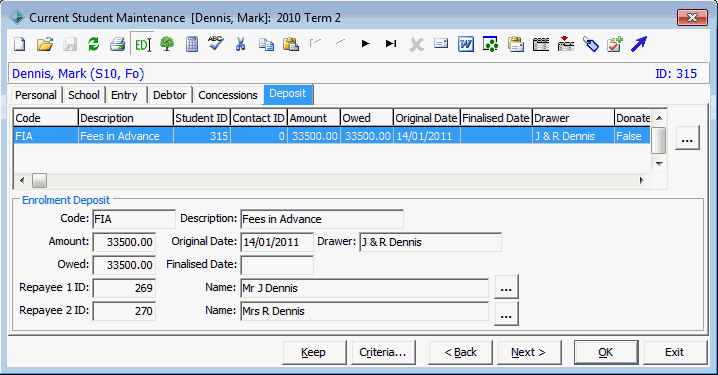
Task: Click the Code column header
Action: click(x=46, y=118)
